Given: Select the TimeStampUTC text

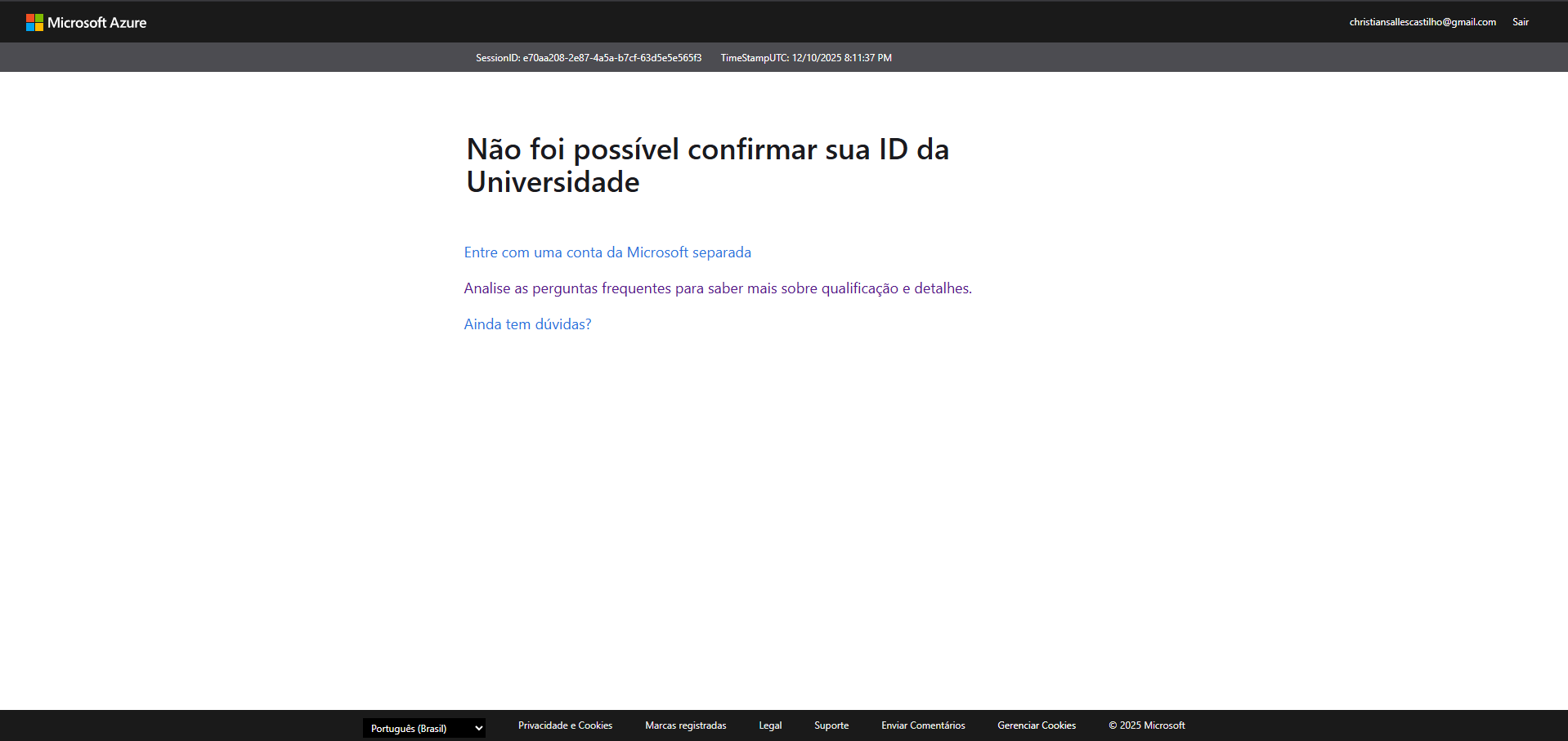Looking at the screenshot, I should tap(806, 58).
